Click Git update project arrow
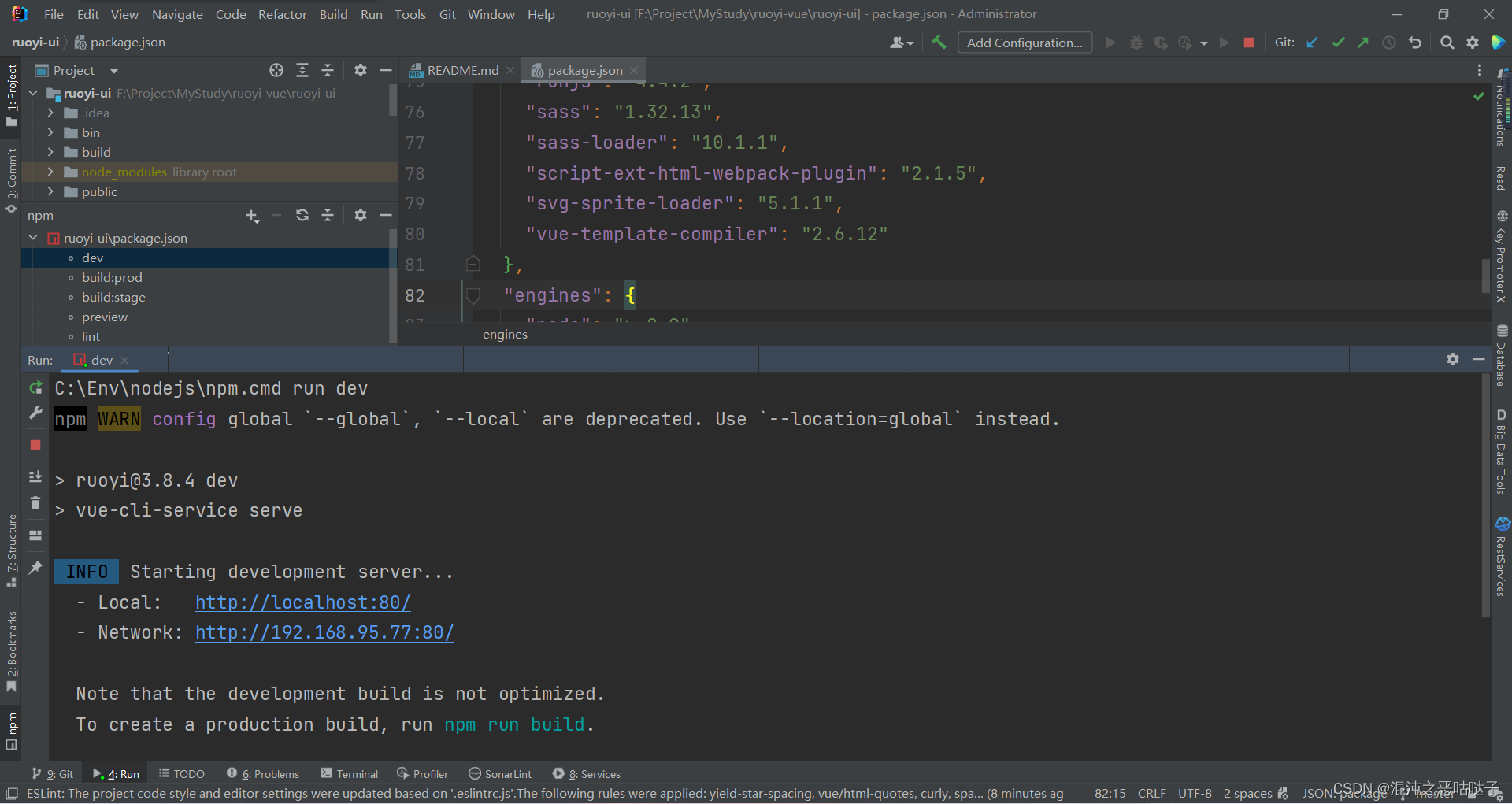The width and height of the screenshot is (1512, 804). [x=1312, y=43]
